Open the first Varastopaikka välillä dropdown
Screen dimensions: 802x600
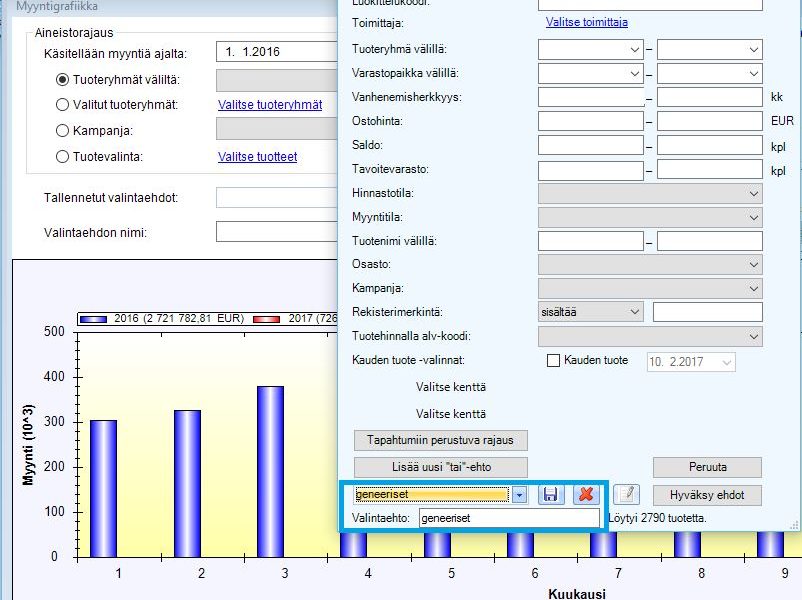(x=634, y=74)
